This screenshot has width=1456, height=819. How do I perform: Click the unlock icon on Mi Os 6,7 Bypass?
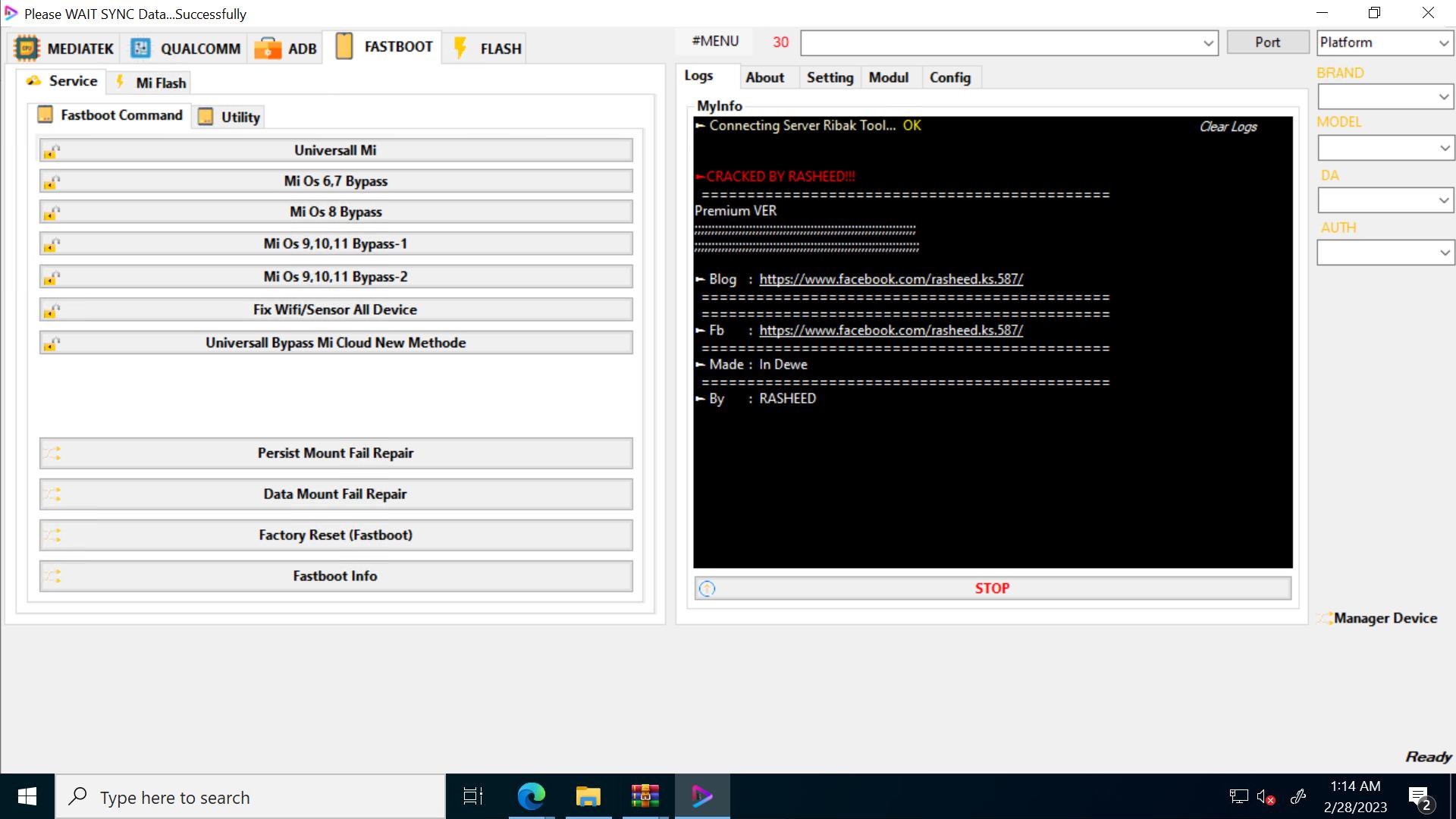(52, 182)
